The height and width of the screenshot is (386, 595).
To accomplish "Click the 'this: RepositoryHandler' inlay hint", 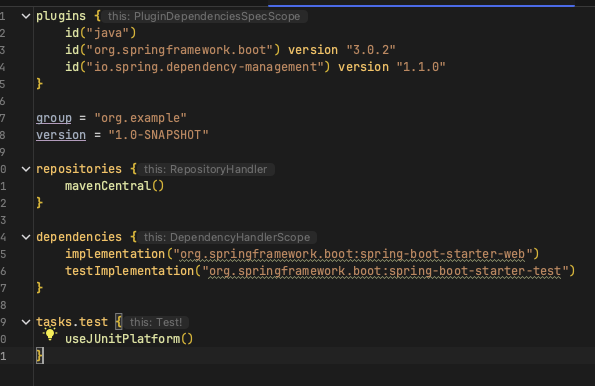I will point(205,169).
